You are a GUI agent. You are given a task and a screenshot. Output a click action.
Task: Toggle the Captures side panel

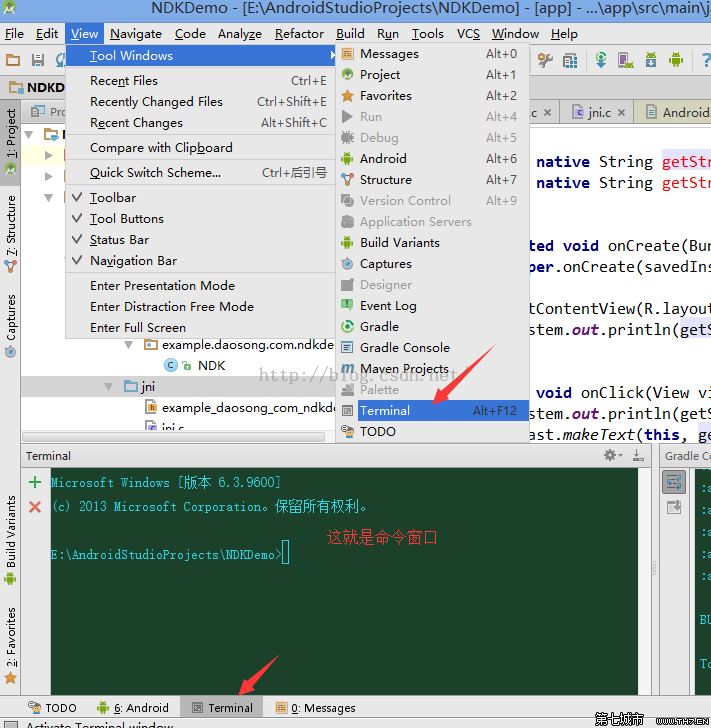(10, 325)
